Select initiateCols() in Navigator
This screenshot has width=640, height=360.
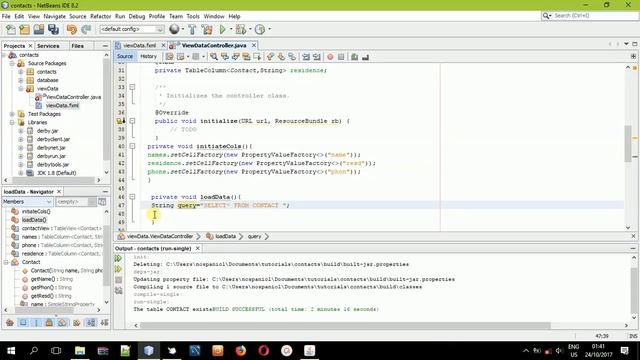click(x=36, y=211)
